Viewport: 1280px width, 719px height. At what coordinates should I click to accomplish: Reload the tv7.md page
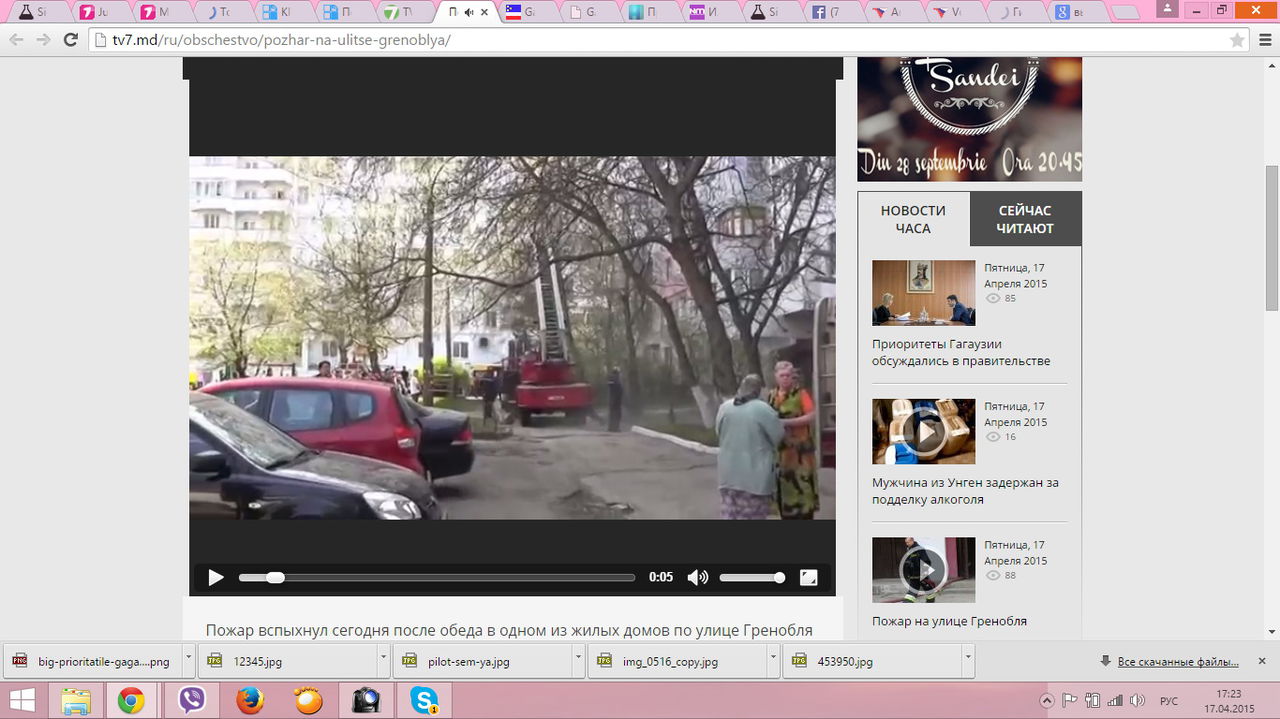pyautogui.click(x=70, y=40)
